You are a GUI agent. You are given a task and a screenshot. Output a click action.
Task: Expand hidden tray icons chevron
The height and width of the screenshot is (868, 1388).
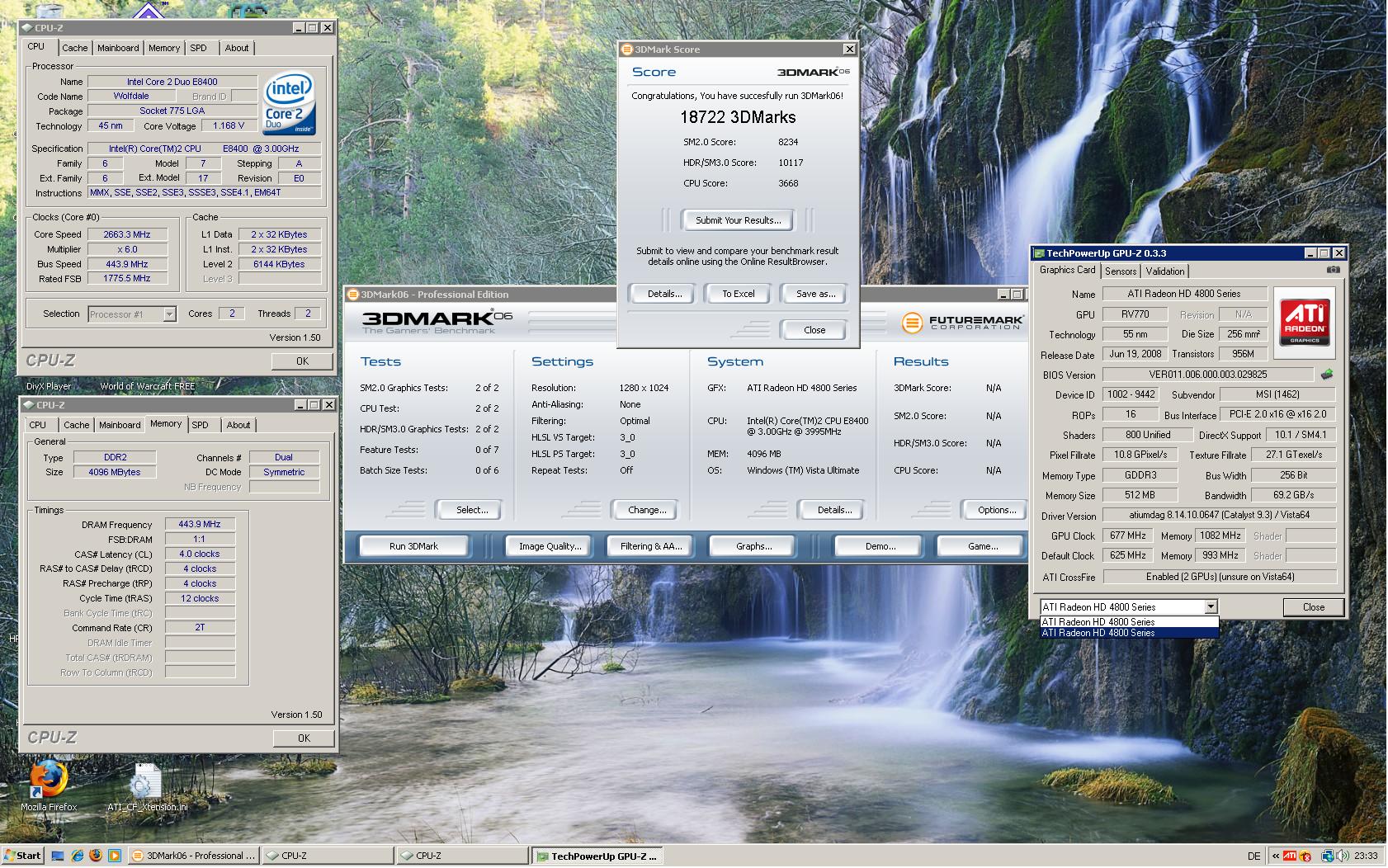tap(1275, 856)
